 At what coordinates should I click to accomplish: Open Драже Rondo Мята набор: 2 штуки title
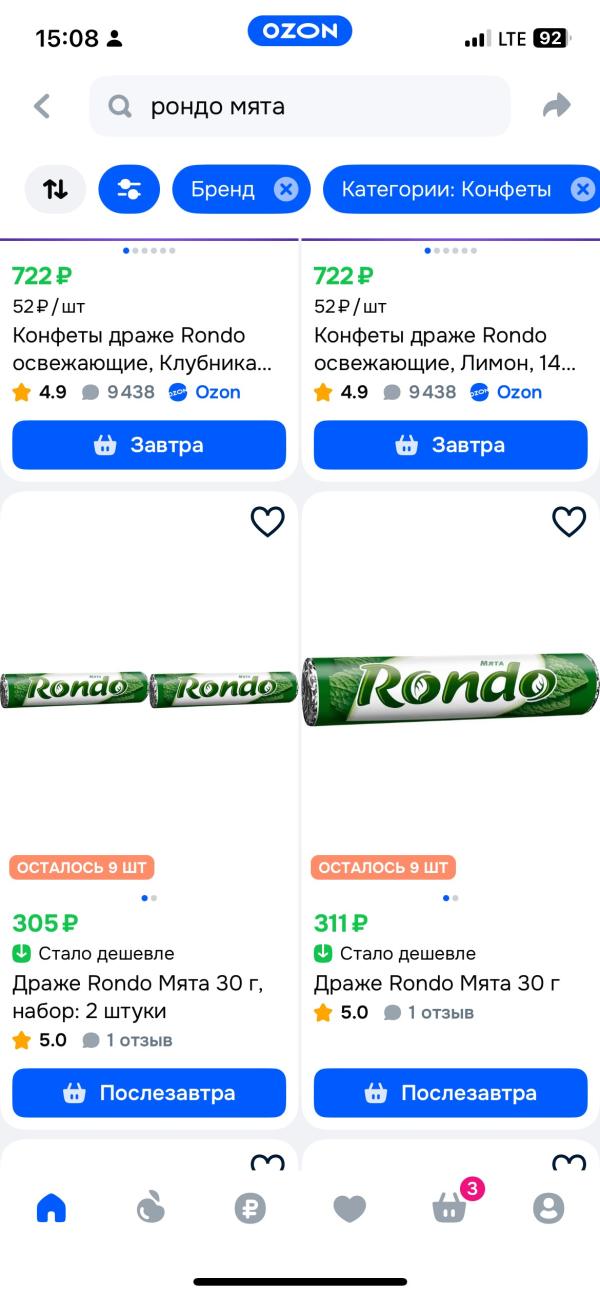pos(138,997)
